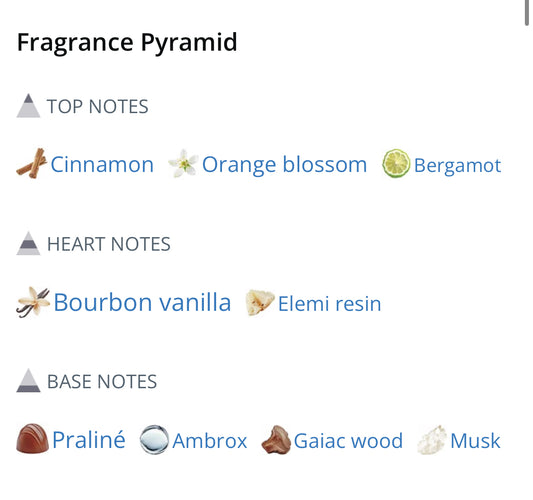Click the white musk powder icon
The width and height of the screenshot is (533, 500).
pyautogui.click(x=432, y=440)
